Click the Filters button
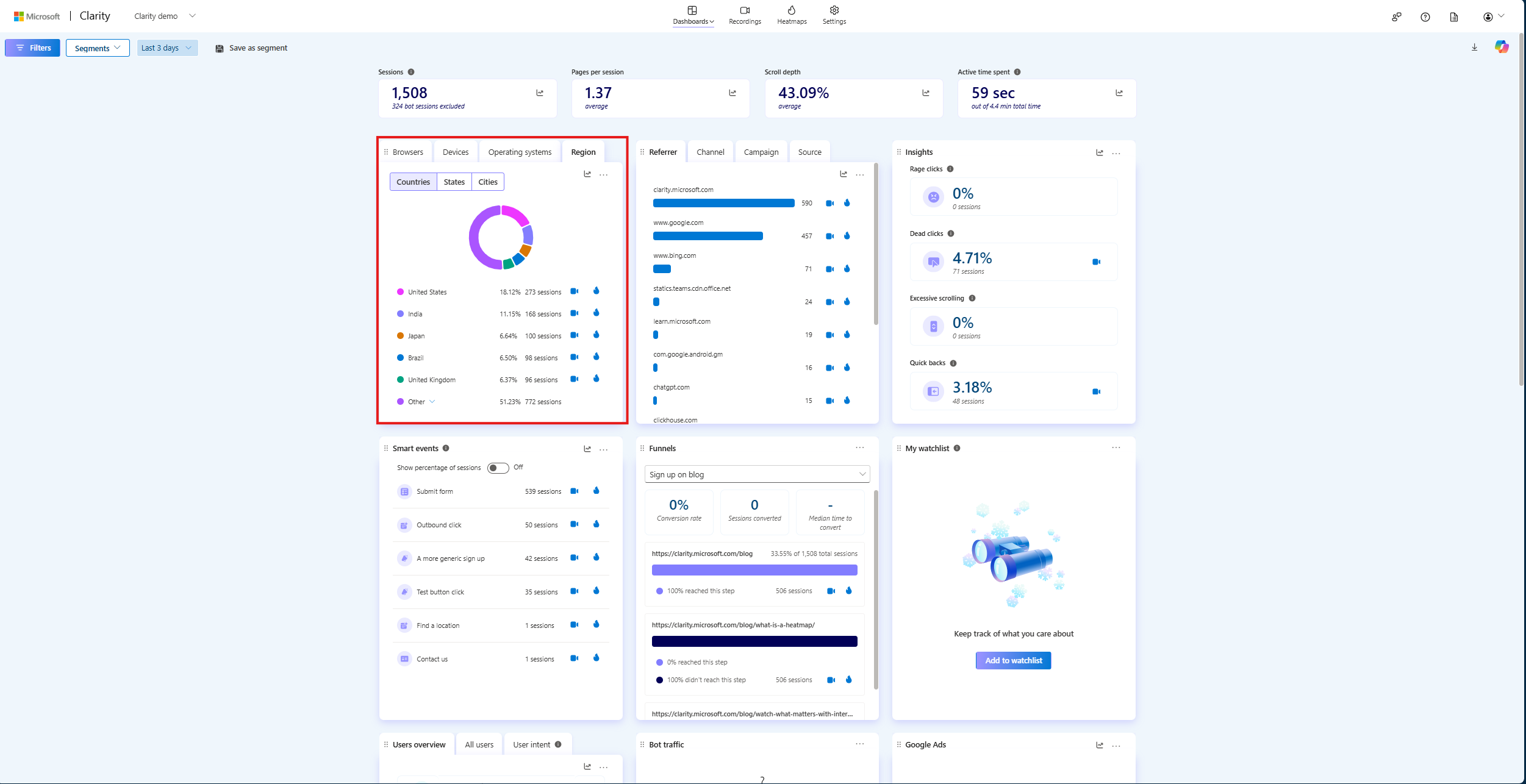 point(33,48)
